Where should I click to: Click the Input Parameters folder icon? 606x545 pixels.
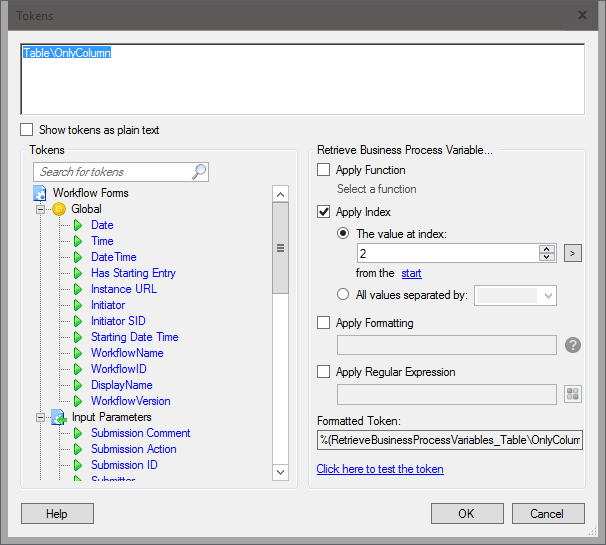(59, 417)
